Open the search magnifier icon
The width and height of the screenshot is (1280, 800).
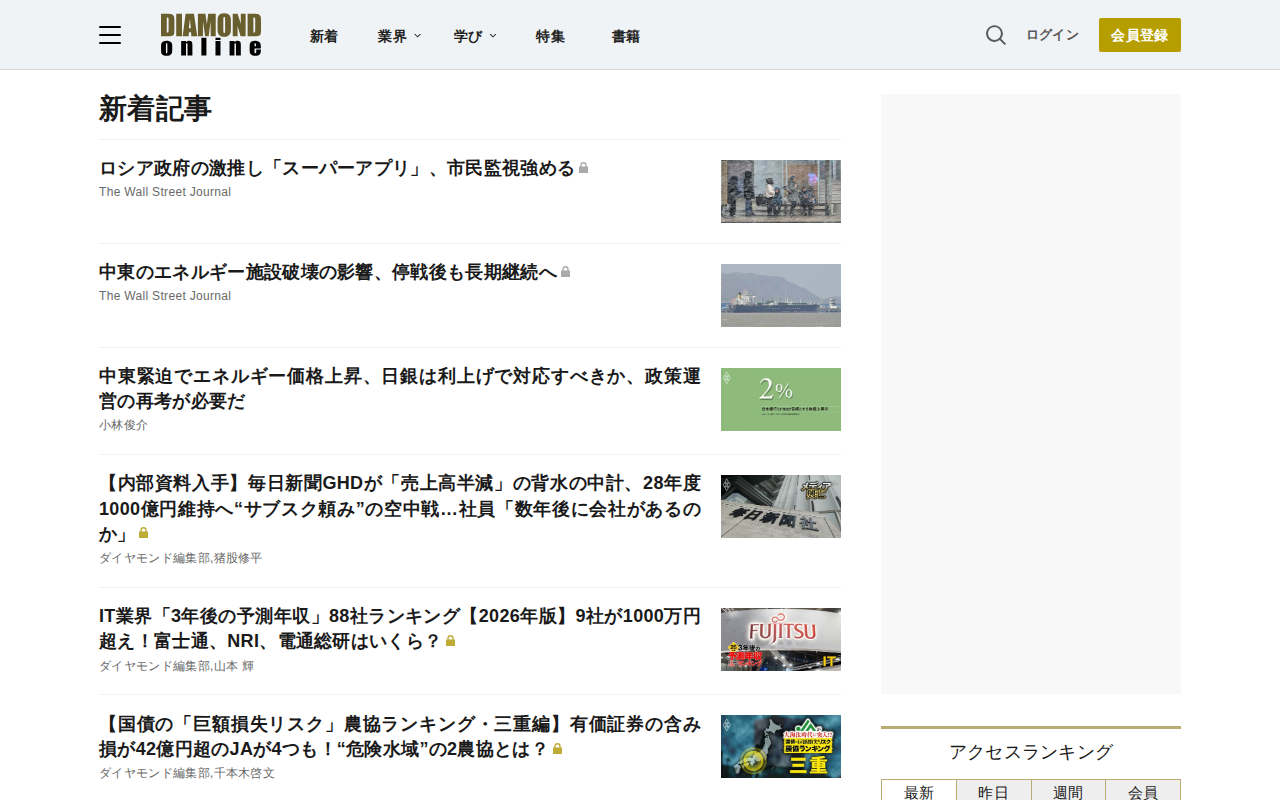(x=996, y=35)
